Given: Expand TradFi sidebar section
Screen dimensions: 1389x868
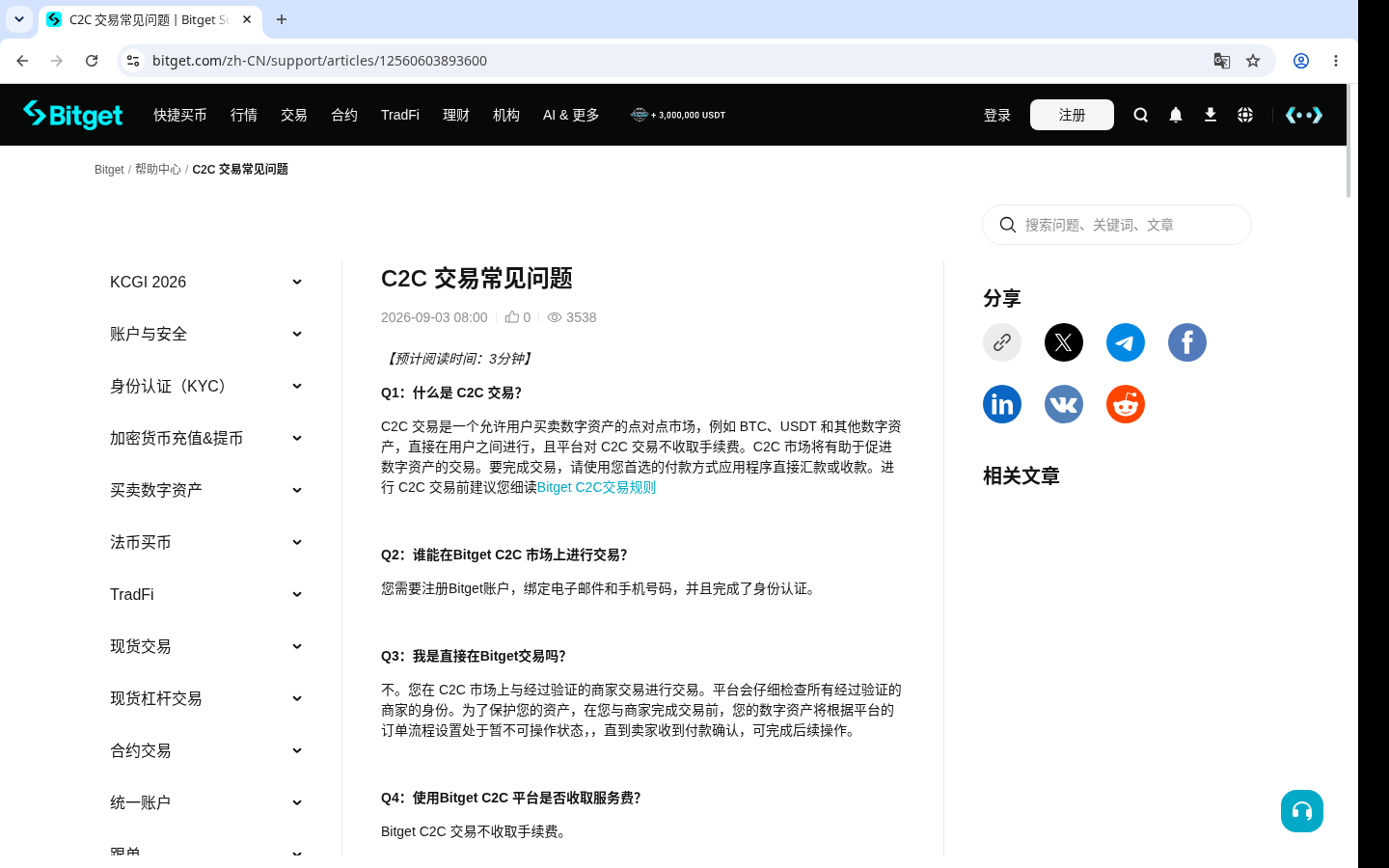Looking at the screenshot, I should tap(206, 594).
